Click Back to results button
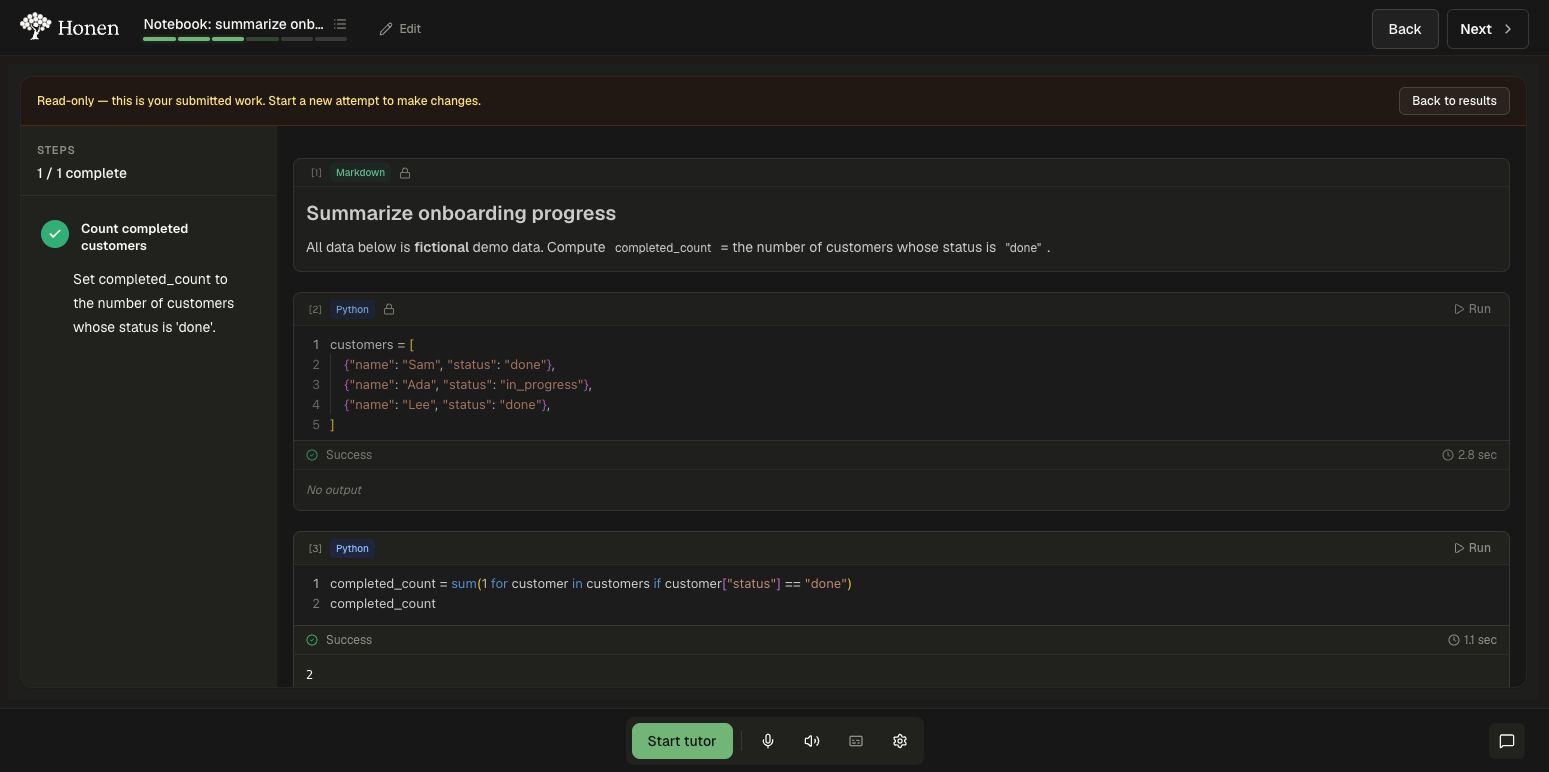 (1453, 101)
